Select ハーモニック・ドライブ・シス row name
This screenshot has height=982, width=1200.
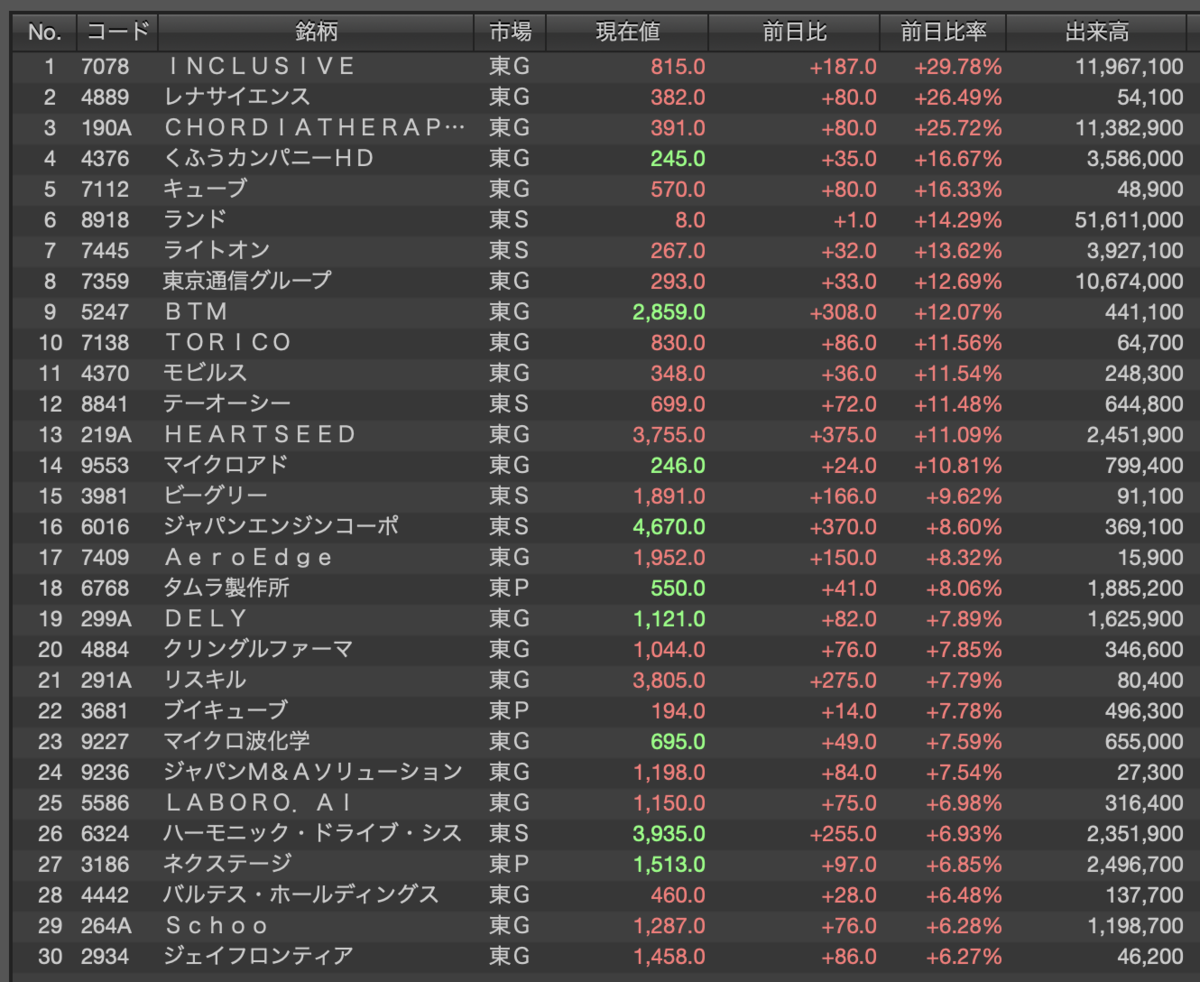[x=313, y=834]
